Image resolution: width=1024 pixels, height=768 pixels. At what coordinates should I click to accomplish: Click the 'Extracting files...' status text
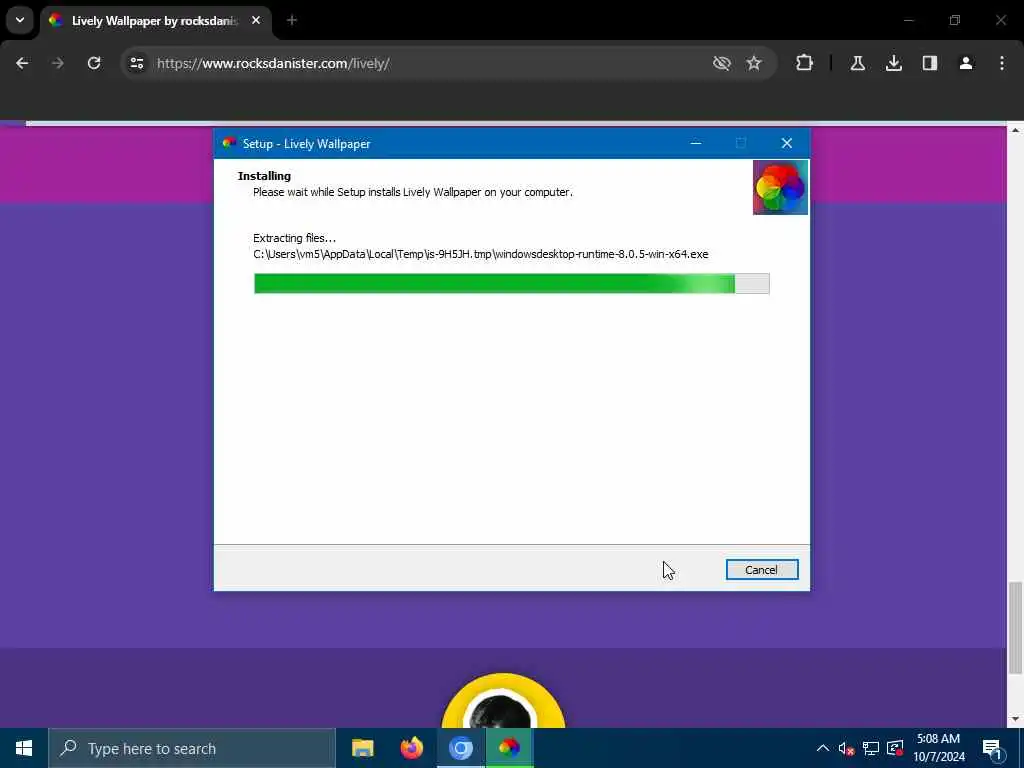click(295, 238)
